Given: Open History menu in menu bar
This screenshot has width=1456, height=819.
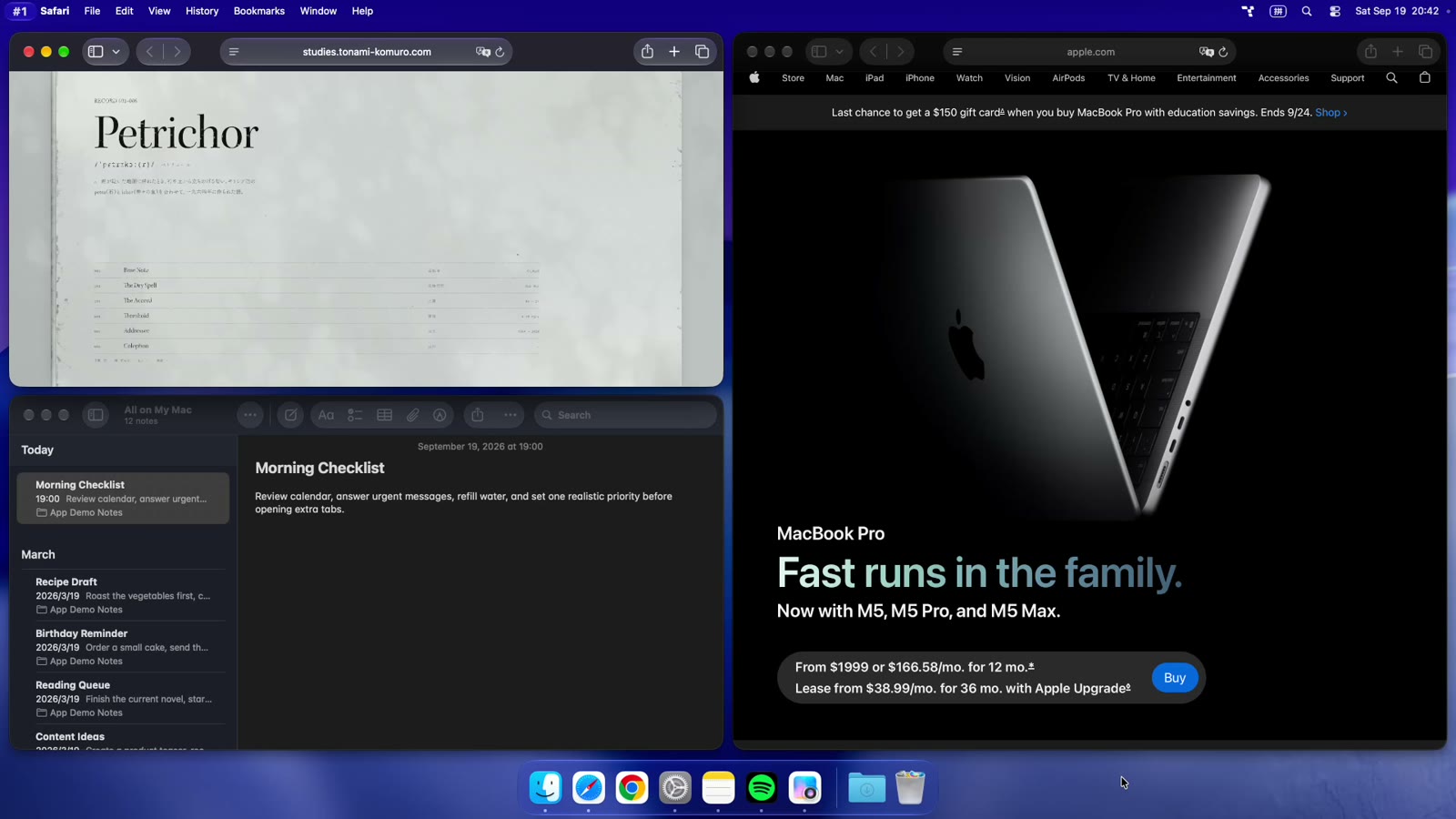Looking at the screenshot, I should tap(202, 11).
